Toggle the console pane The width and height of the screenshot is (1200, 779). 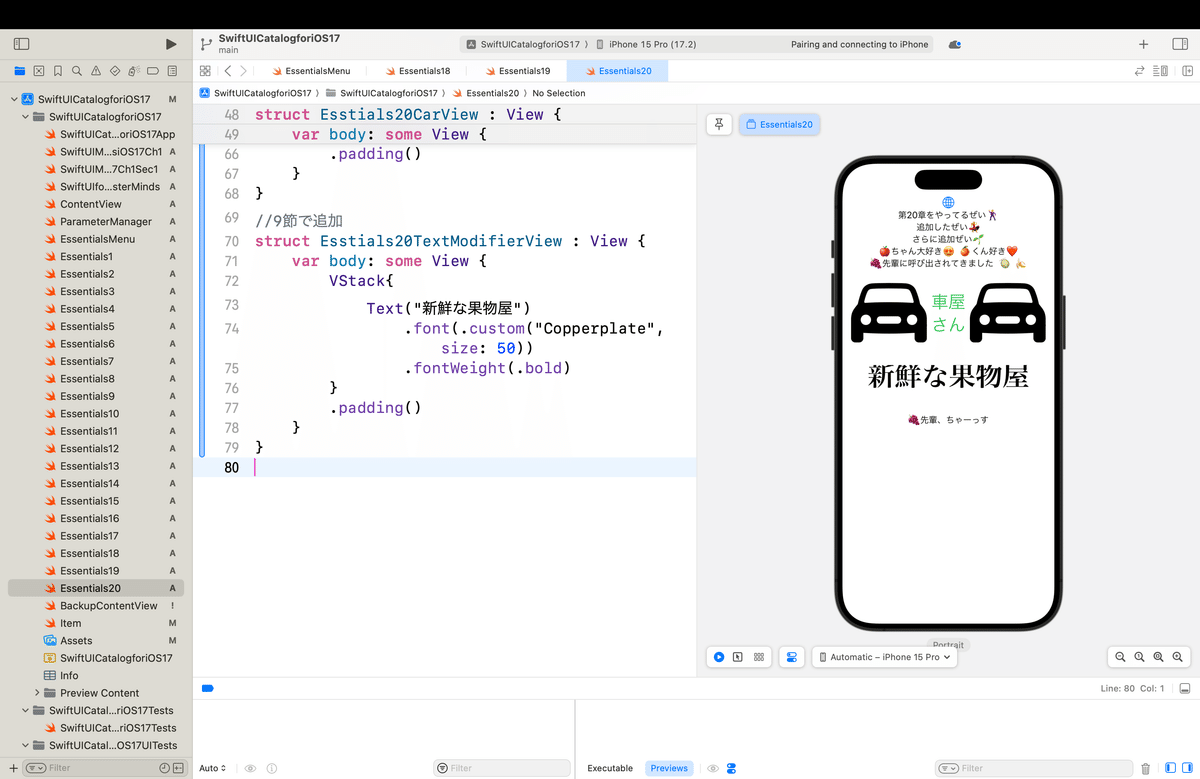[1186, 768]
